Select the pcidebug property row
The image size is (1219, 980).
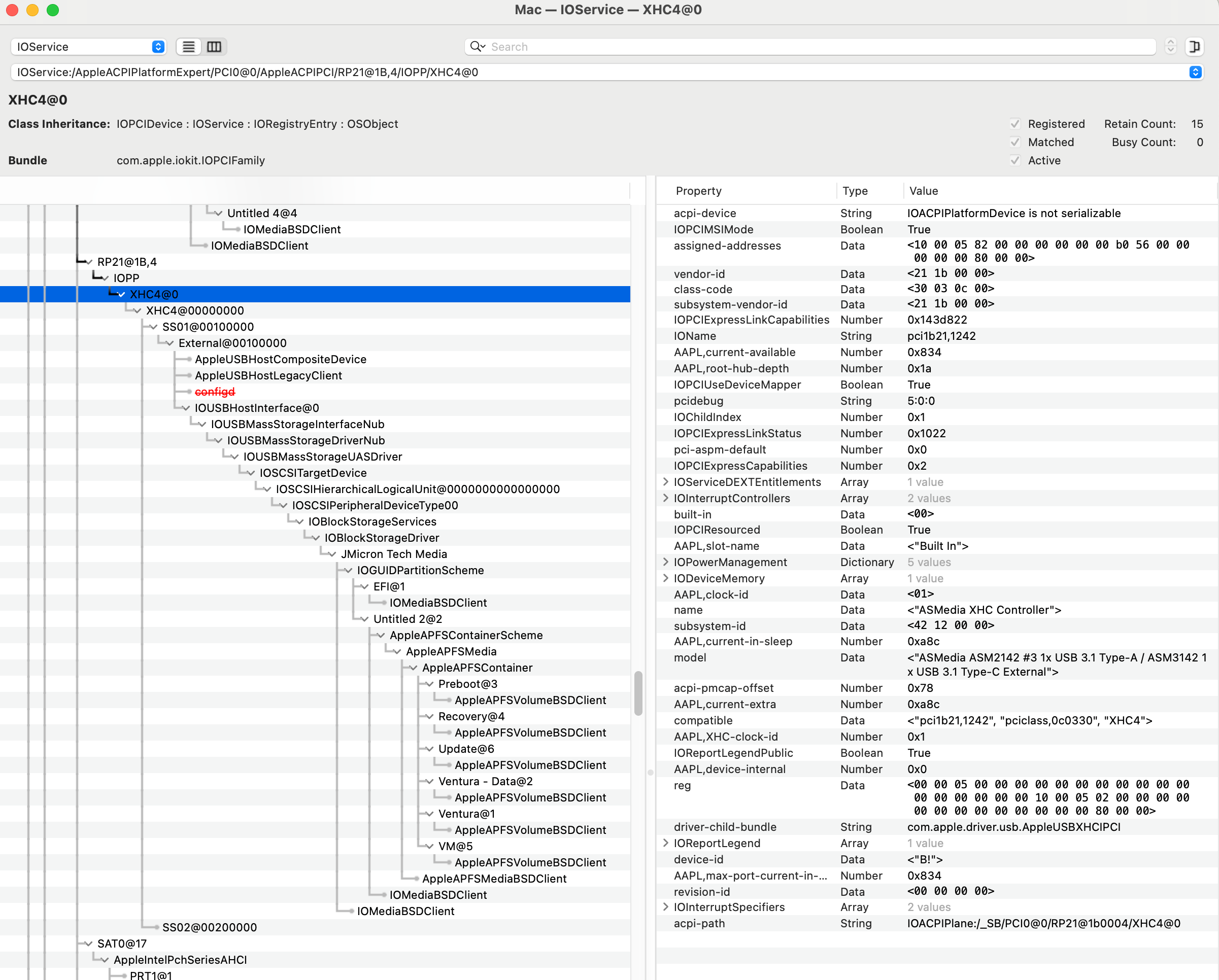(x=936, y=401)
